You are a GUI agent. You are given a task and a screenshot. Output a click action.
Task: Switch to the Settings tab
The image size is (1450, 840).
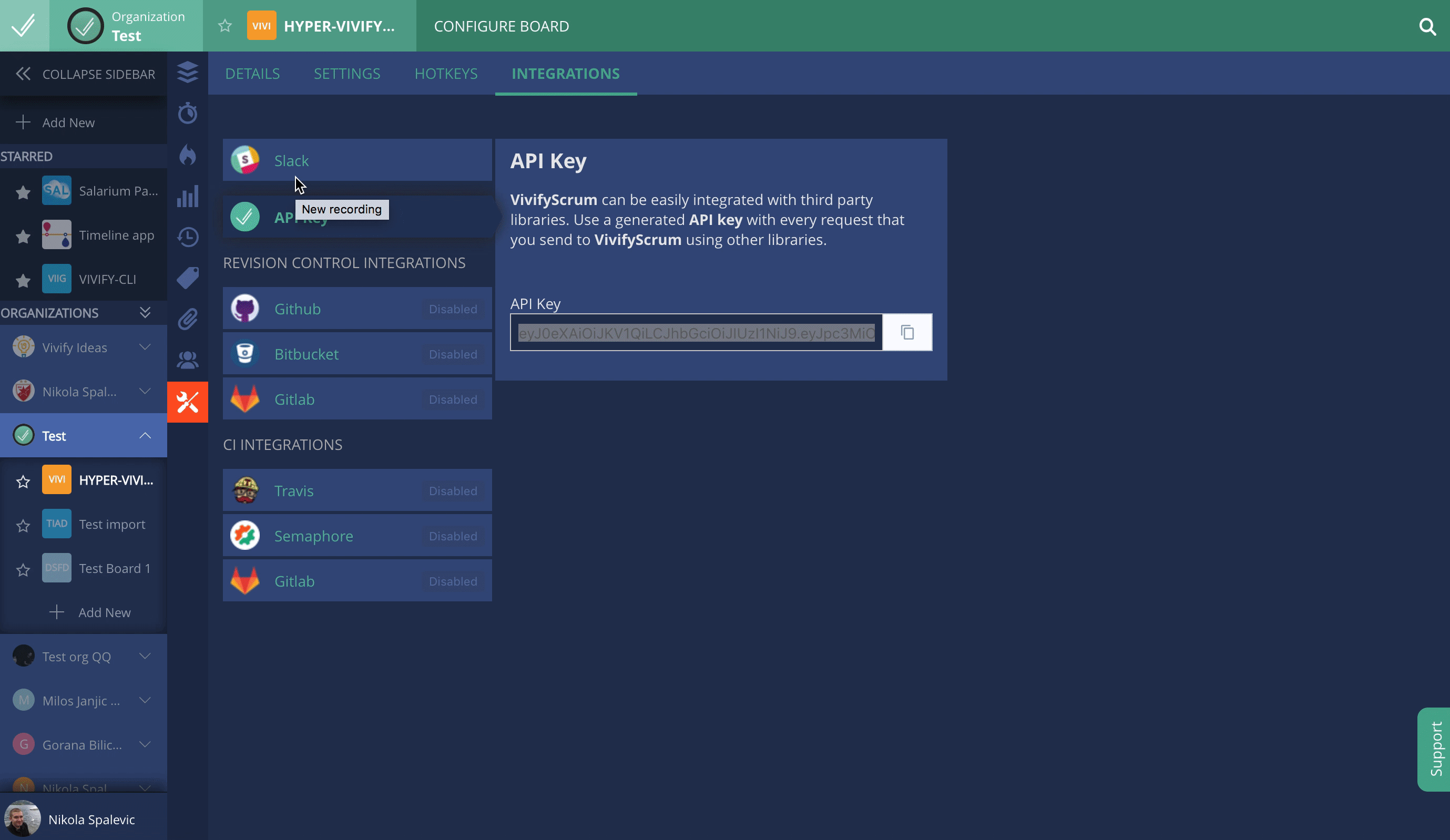tap(347, 74)
